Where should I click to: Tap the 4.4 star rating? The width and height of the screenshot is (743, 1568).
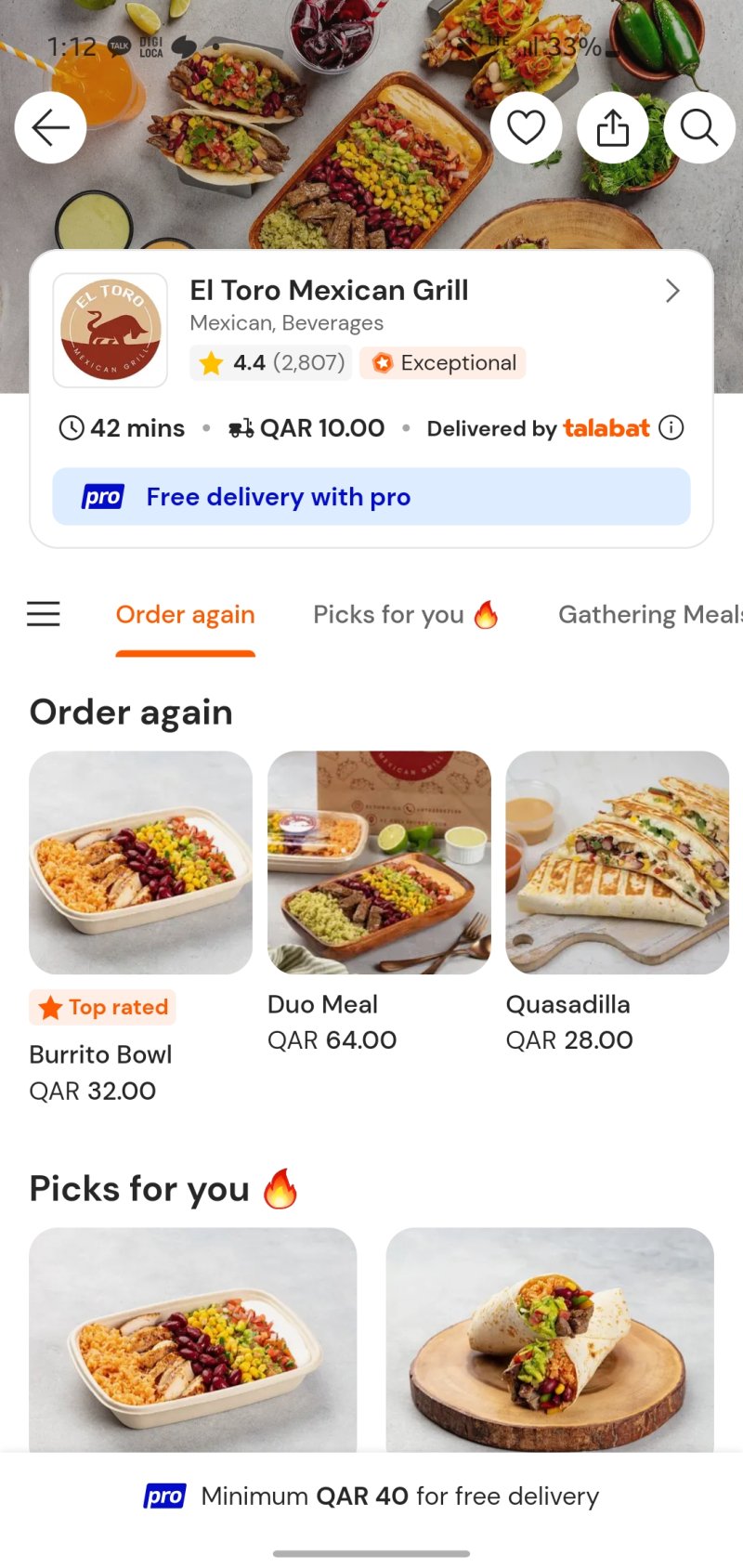click(x=268, y=362)
